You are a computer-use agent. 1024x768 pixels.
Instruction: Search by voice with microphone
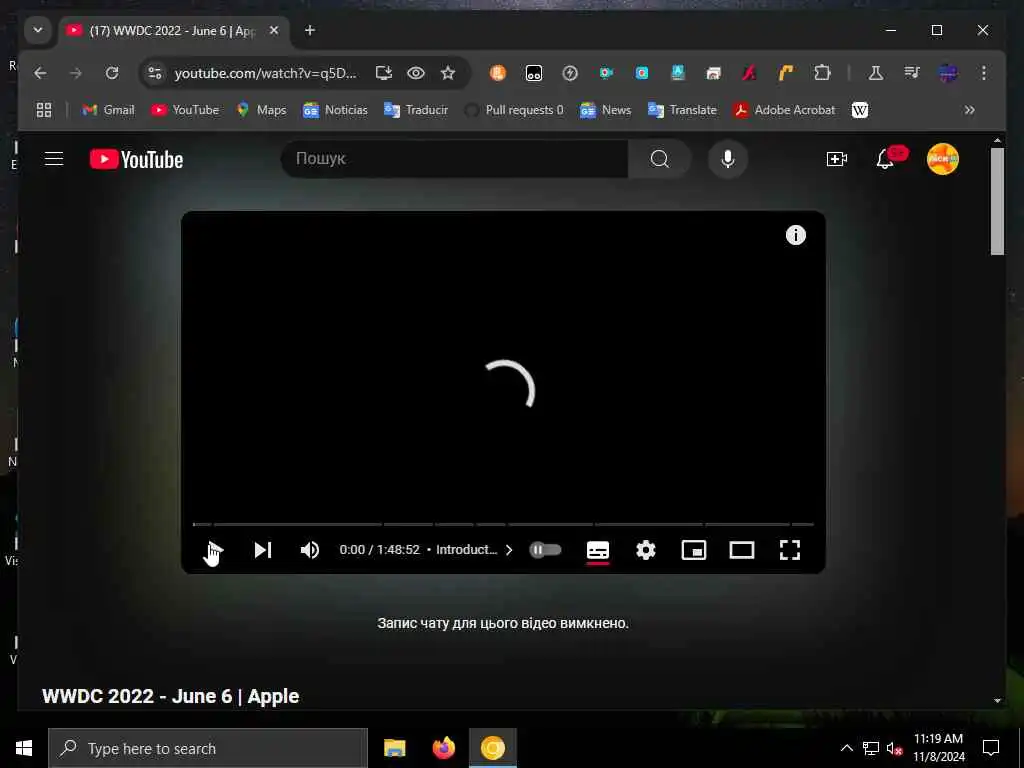point(728,159)
